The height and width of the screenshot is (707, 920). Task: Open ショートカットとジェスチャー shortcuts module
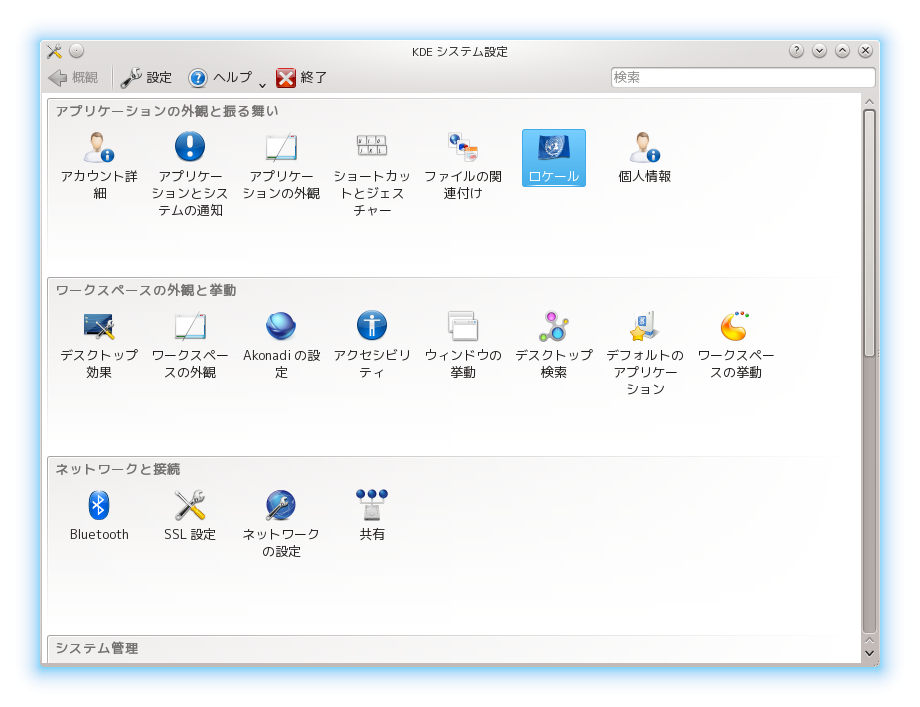click(372, 174)
